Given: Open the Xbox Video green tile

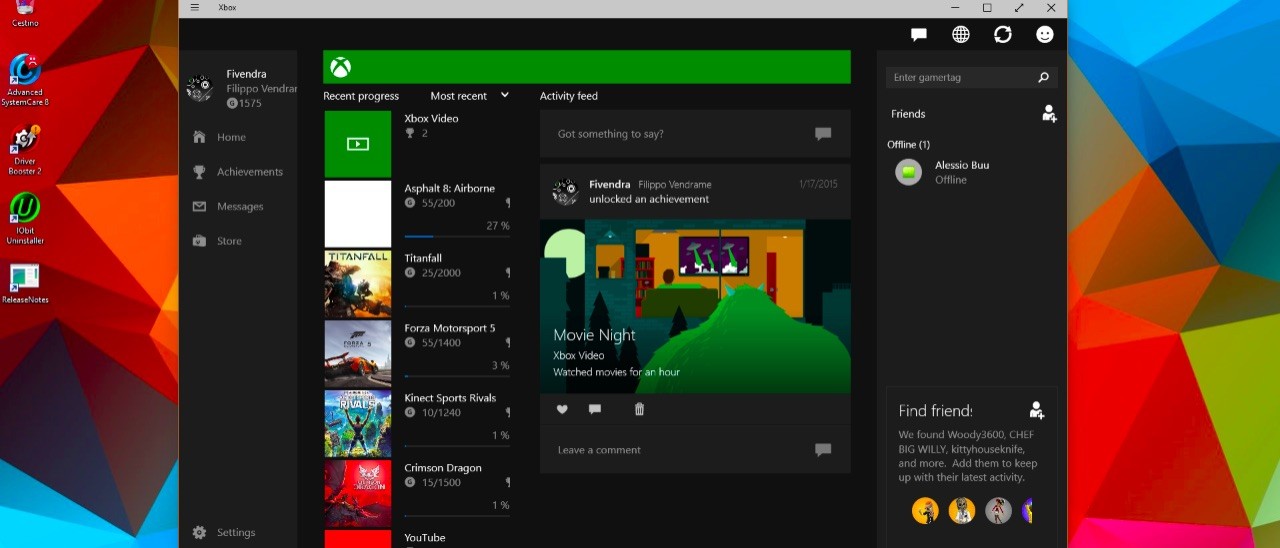Looking at the screenshot, I should [x=357, y=144].
